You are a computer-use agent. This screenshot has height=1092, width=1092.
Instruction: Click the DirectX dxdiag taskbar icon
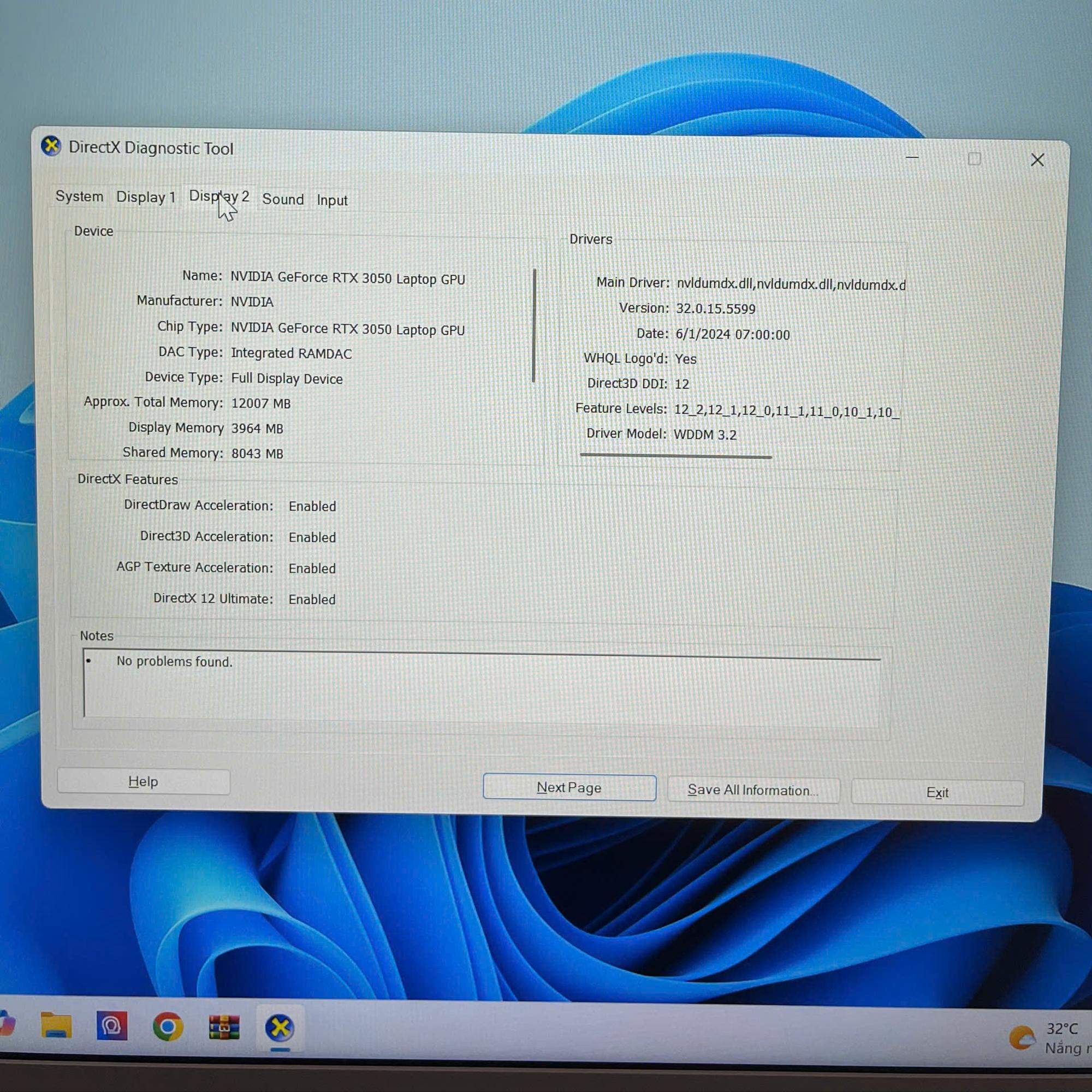(x=280, y=1028)
